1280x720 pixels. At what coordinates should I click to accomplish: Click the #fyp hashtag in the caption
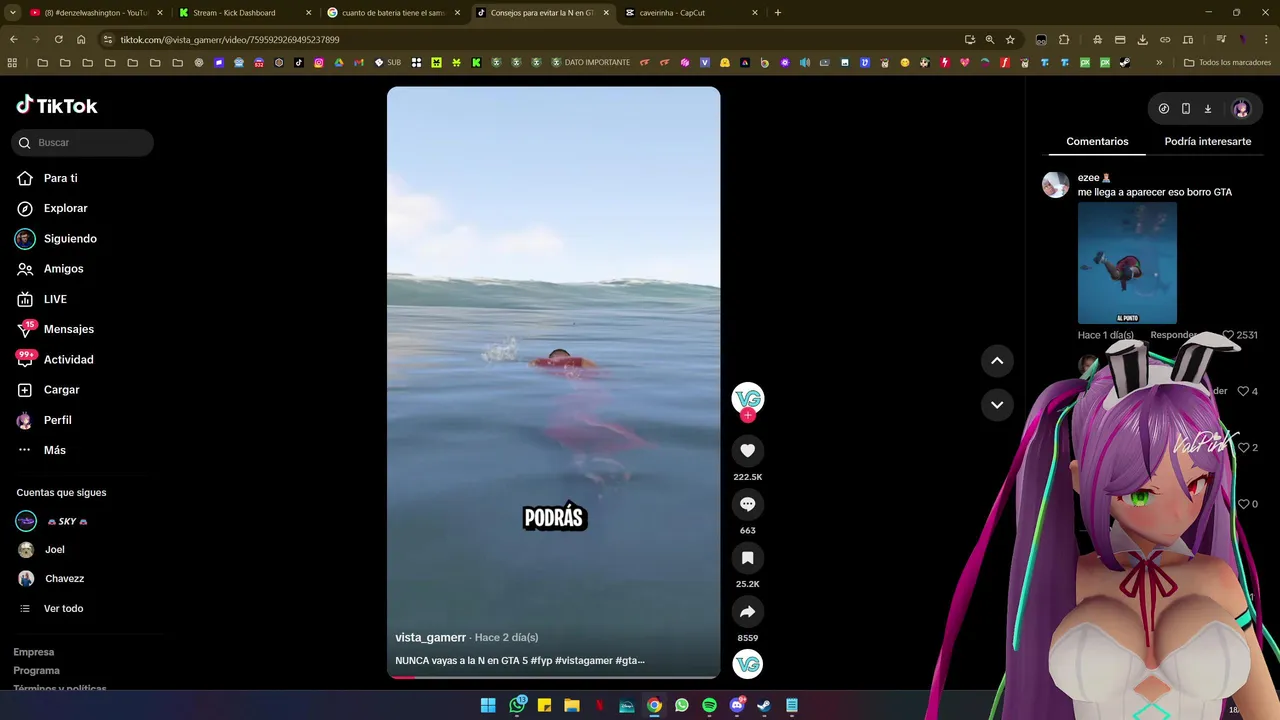(541, 660)
